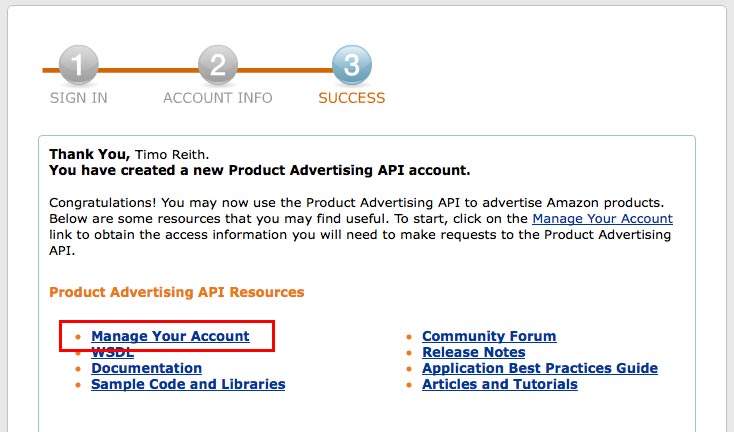Select the SIGN IN step label
The height and width of the screenshot is (432, 734).
point(79,98)
